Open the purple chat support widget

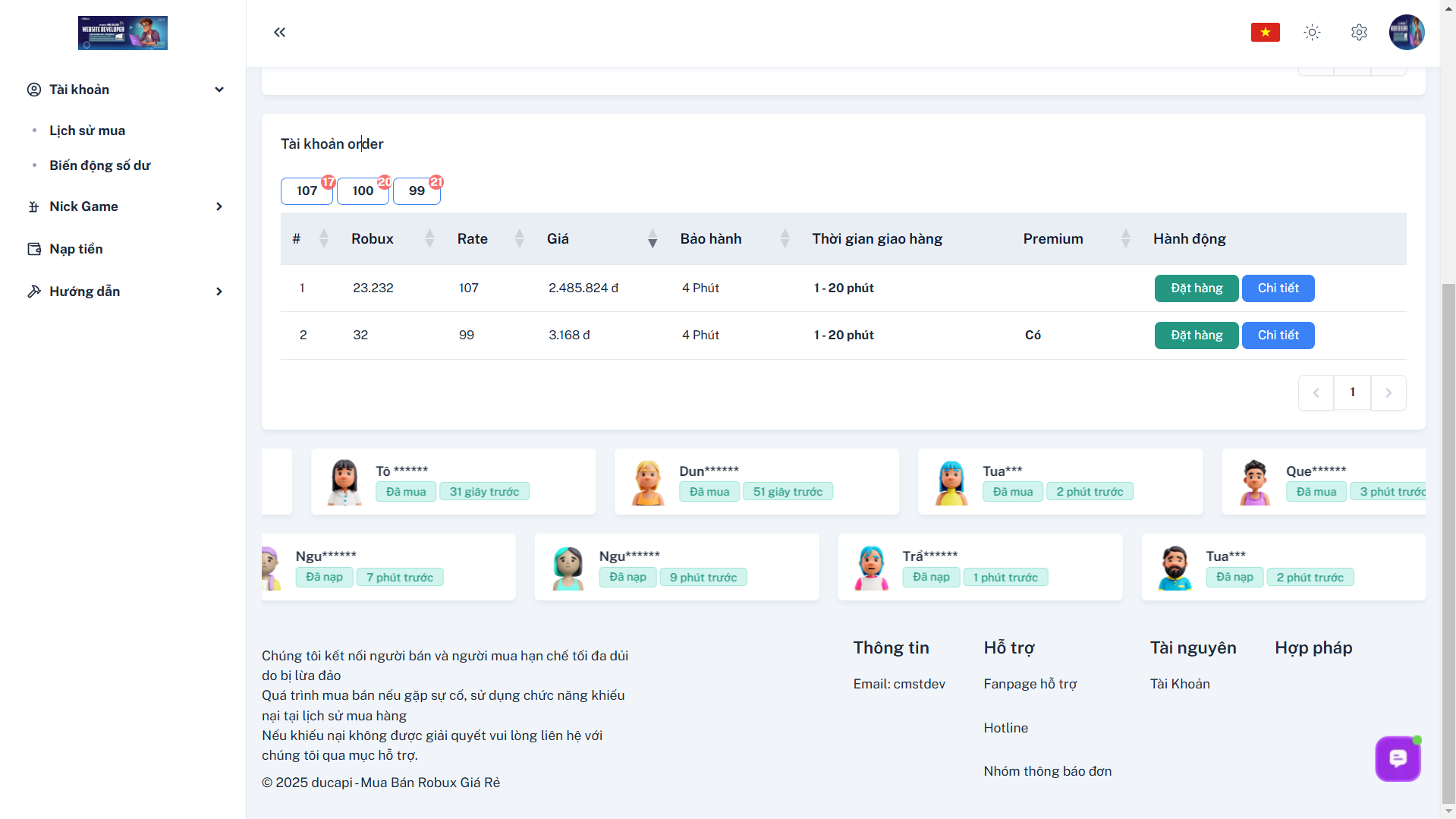coord(1397,758)
